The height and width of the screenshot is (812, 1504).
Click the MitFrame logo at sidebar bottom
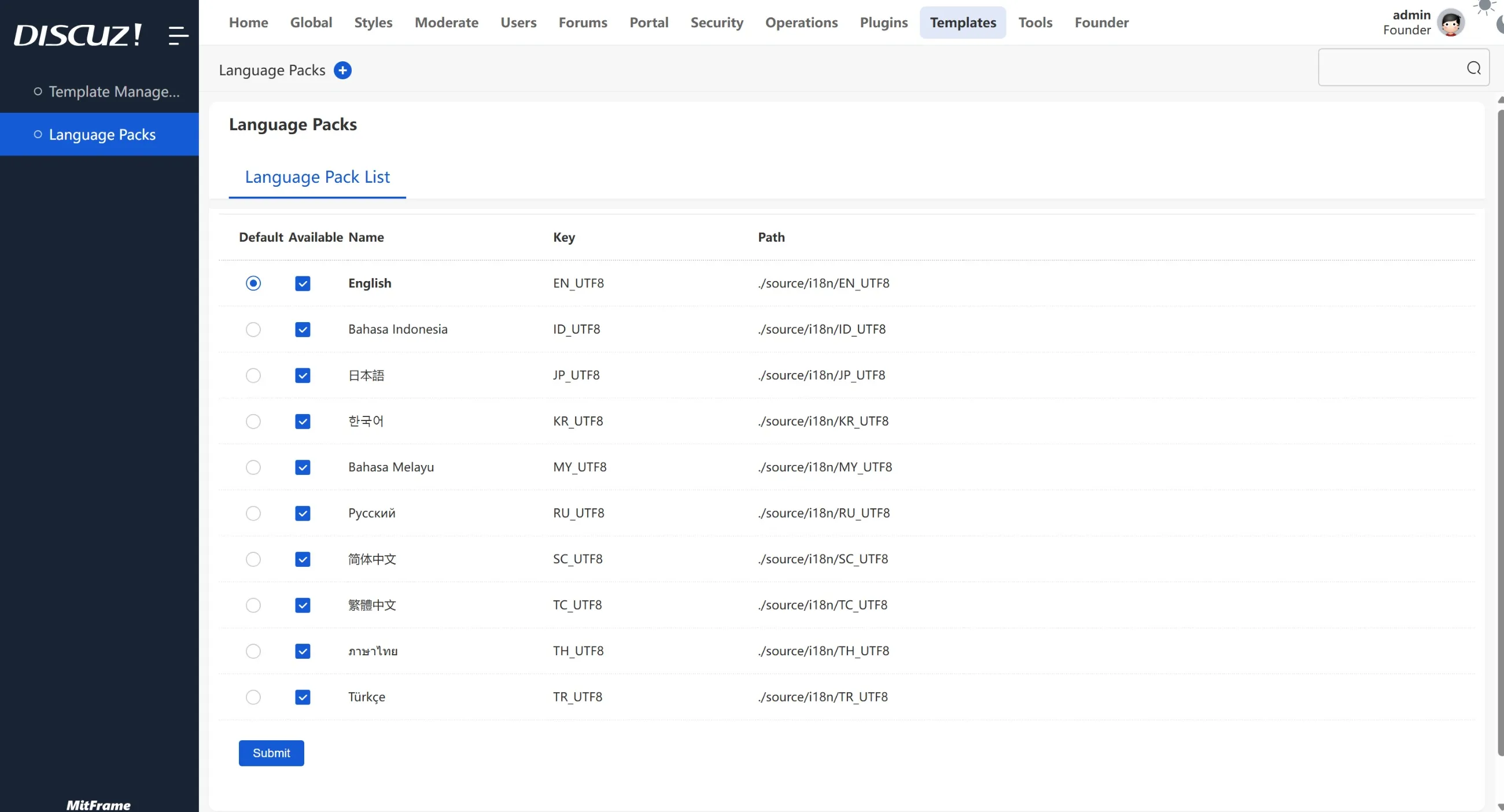[x=98, y=805]
